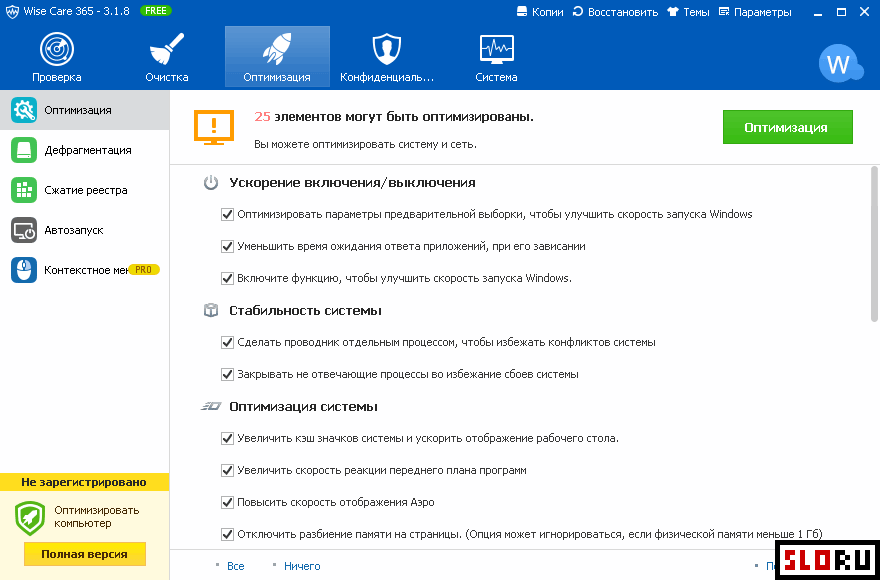Select the Контекстное меню mouse icon
The height and width of the screenshot is (580, 880).
pyautogui.click(x=24, y=270)
